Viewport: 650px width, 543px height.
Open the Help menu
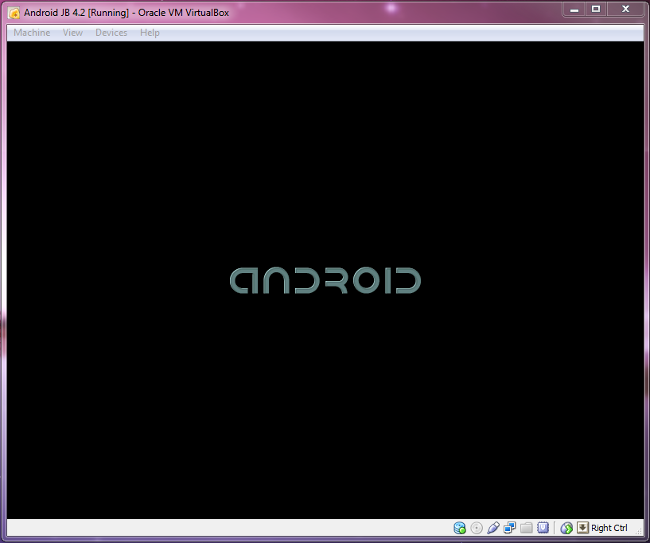[x=150, y=33]
